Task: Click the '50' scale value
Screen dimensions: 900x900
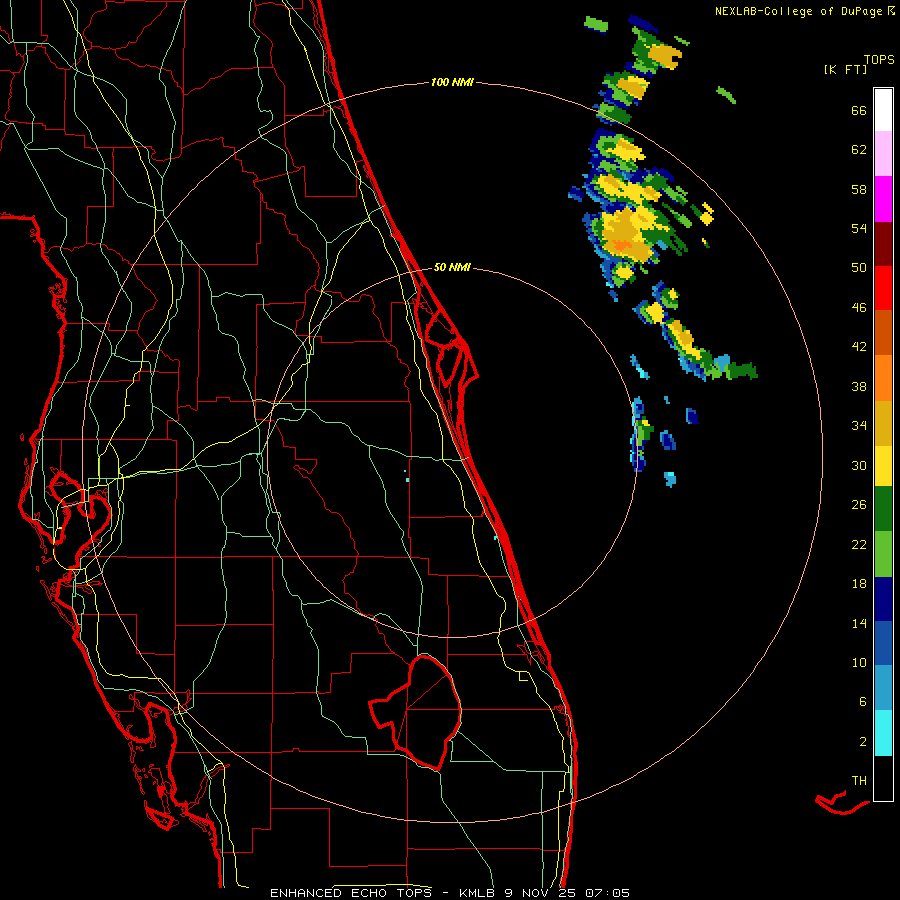Action: pyautogui.click(x=859, y=268)
